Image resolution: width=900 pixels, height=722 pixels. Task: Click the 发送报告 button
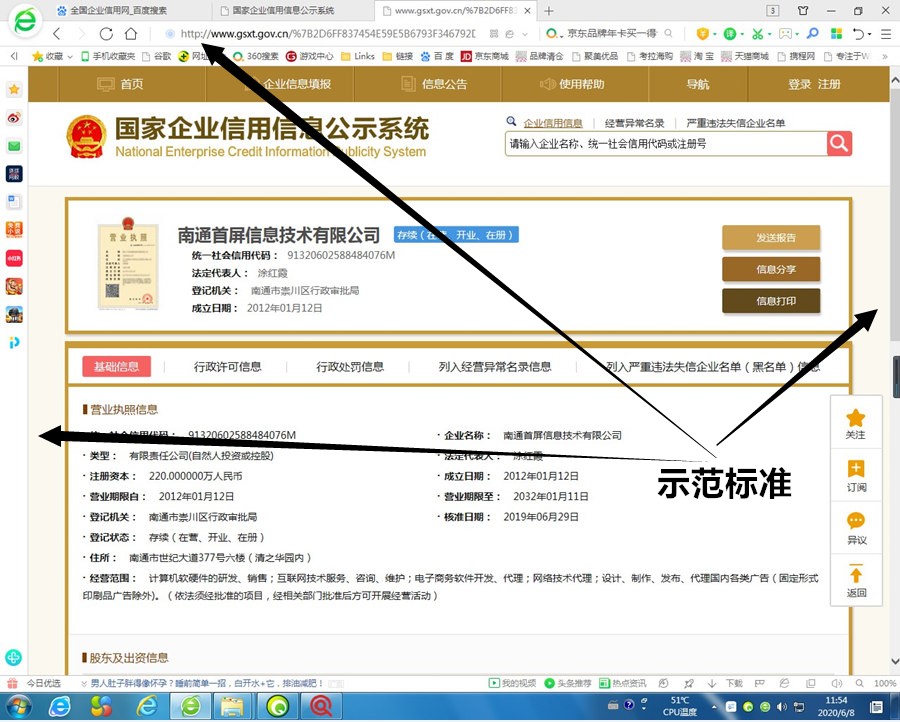(x=771, y=238)
